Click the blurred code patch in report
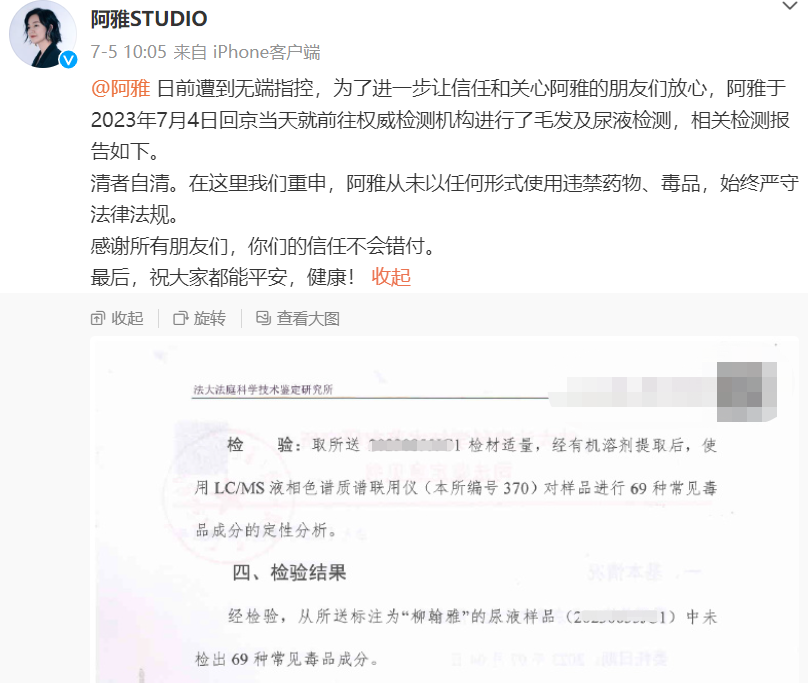Screen dimensions: 808x683 (x=747, y=392)
